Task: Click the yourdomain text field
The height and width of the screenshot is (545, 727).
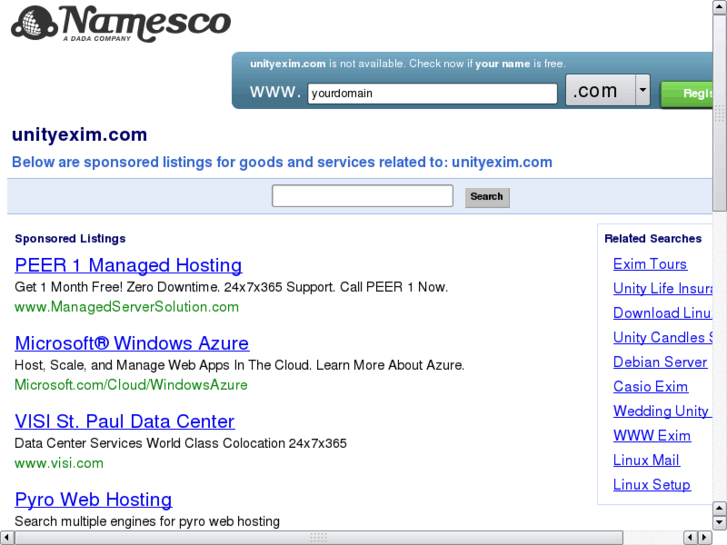Action: [432, 94]
